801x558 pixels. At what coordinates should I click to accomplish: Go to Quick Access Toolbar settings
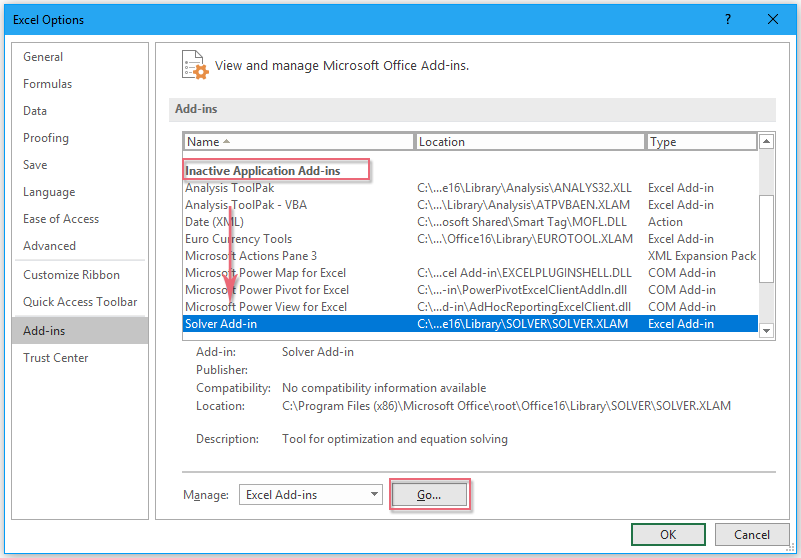80,302
